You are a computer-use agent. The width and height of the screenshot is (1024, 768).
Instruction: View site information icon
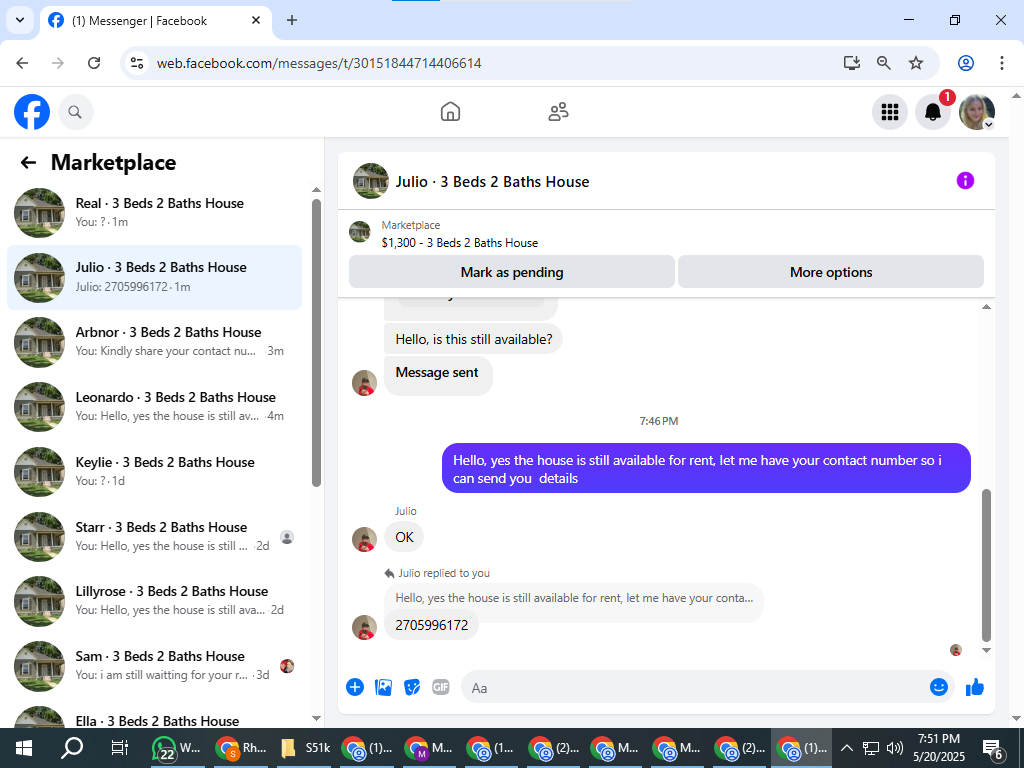(137, 63)
